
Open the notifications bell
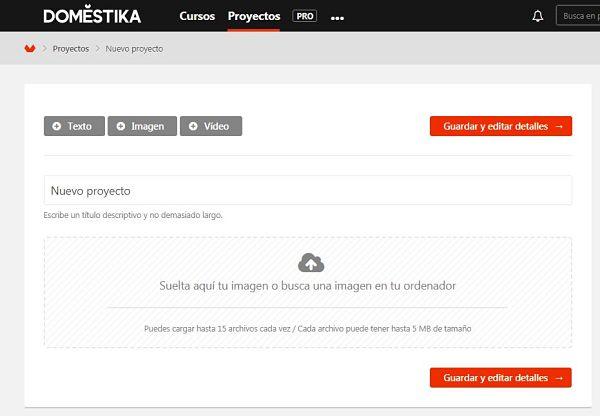(x=538, y=16)
